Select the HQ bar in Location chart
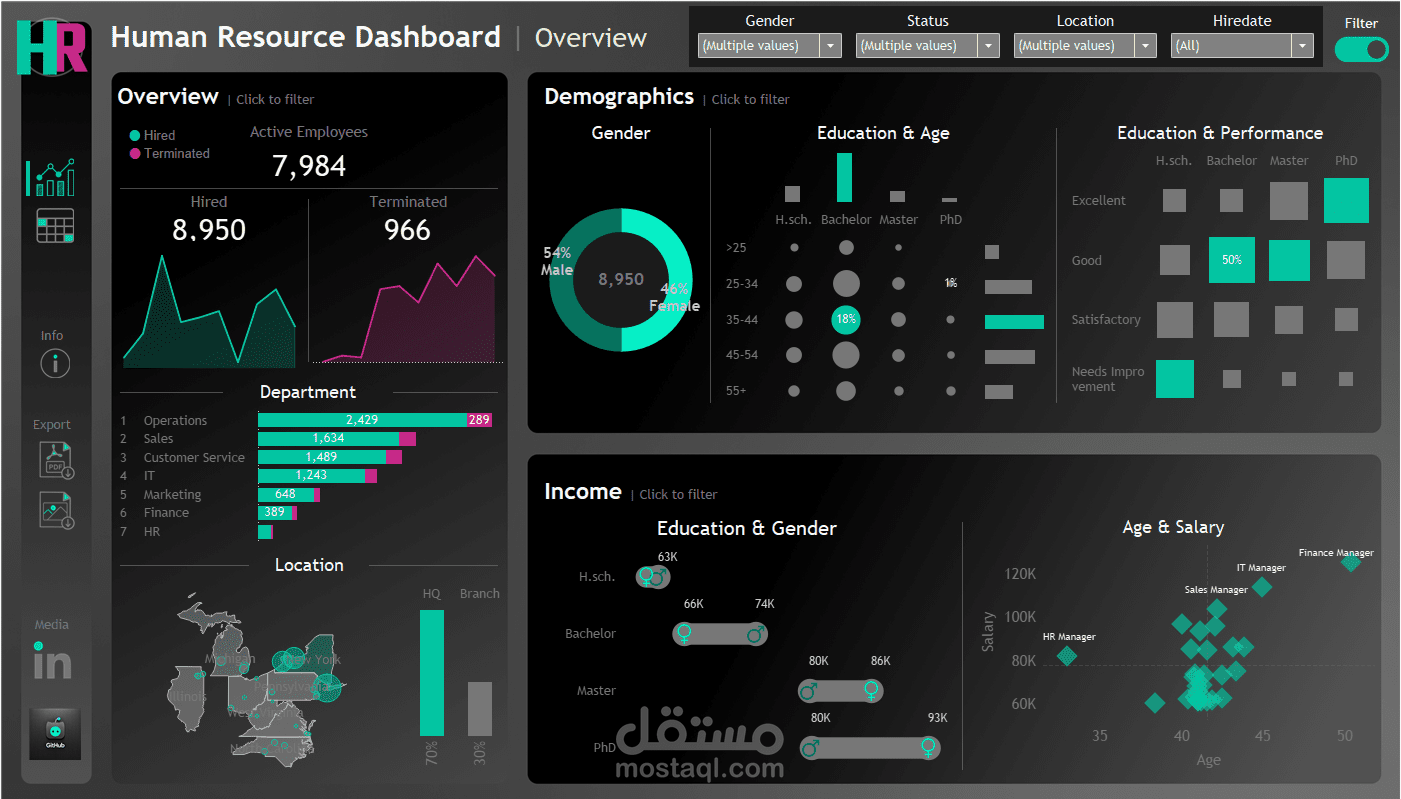The image size is (1401, 799). point(431,670)
